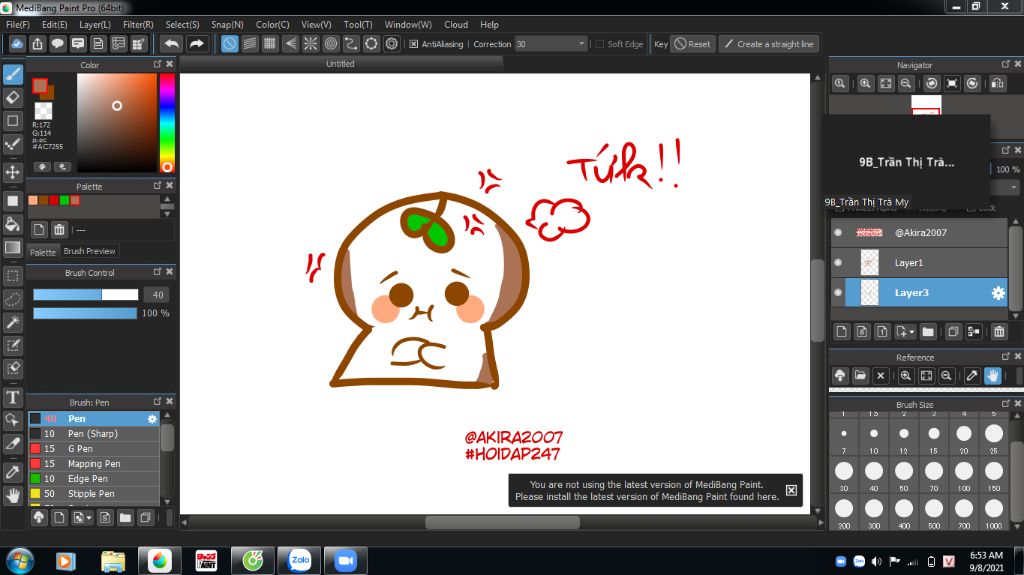Click Create a straight line button

tap(769, 44)
